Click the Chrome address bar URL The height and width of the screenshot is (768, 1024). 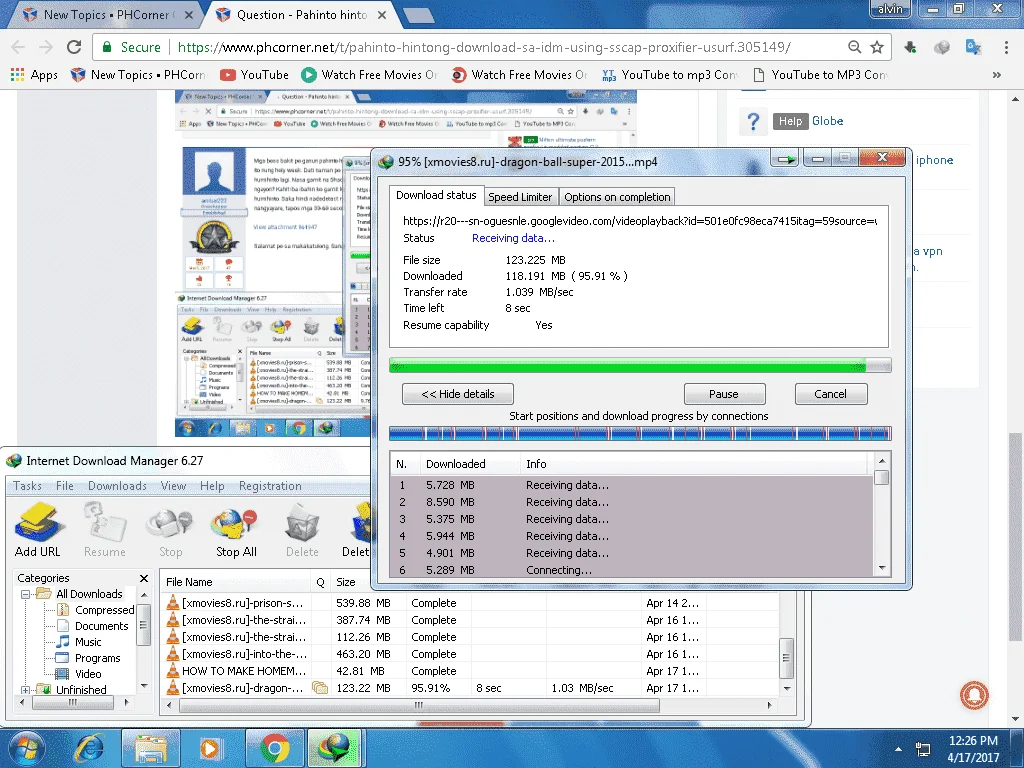[x=484, y=47]
